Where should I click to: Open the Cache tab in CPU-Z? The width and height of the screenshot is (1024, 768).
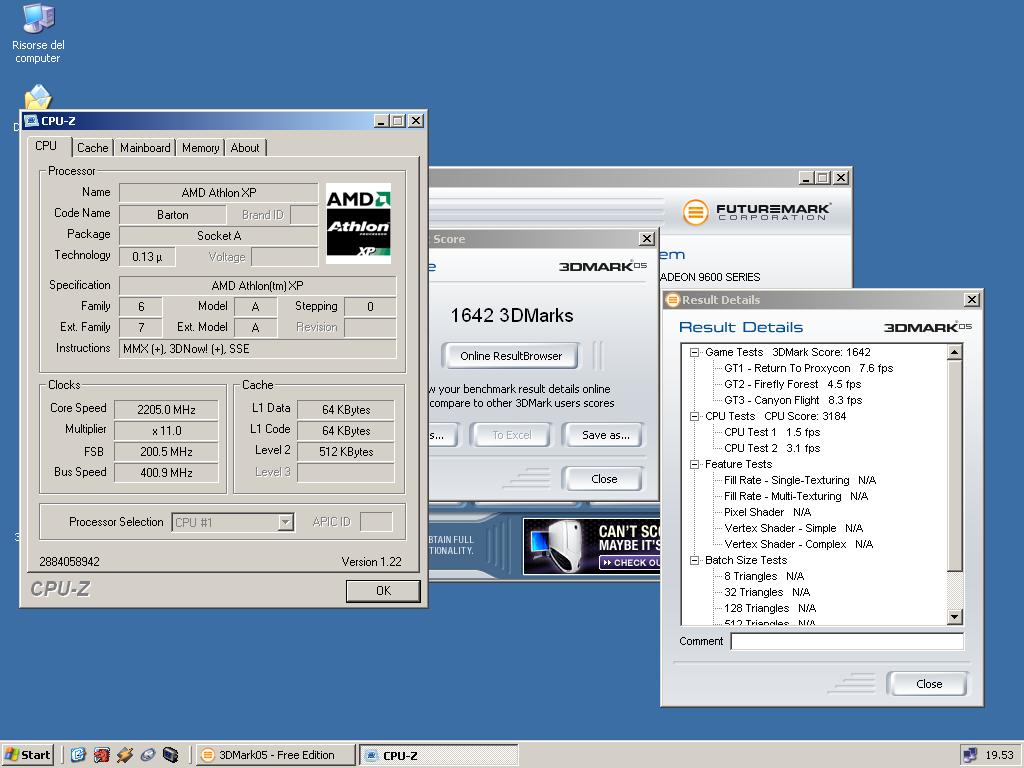pyautogui.click(x=93, y=148)
